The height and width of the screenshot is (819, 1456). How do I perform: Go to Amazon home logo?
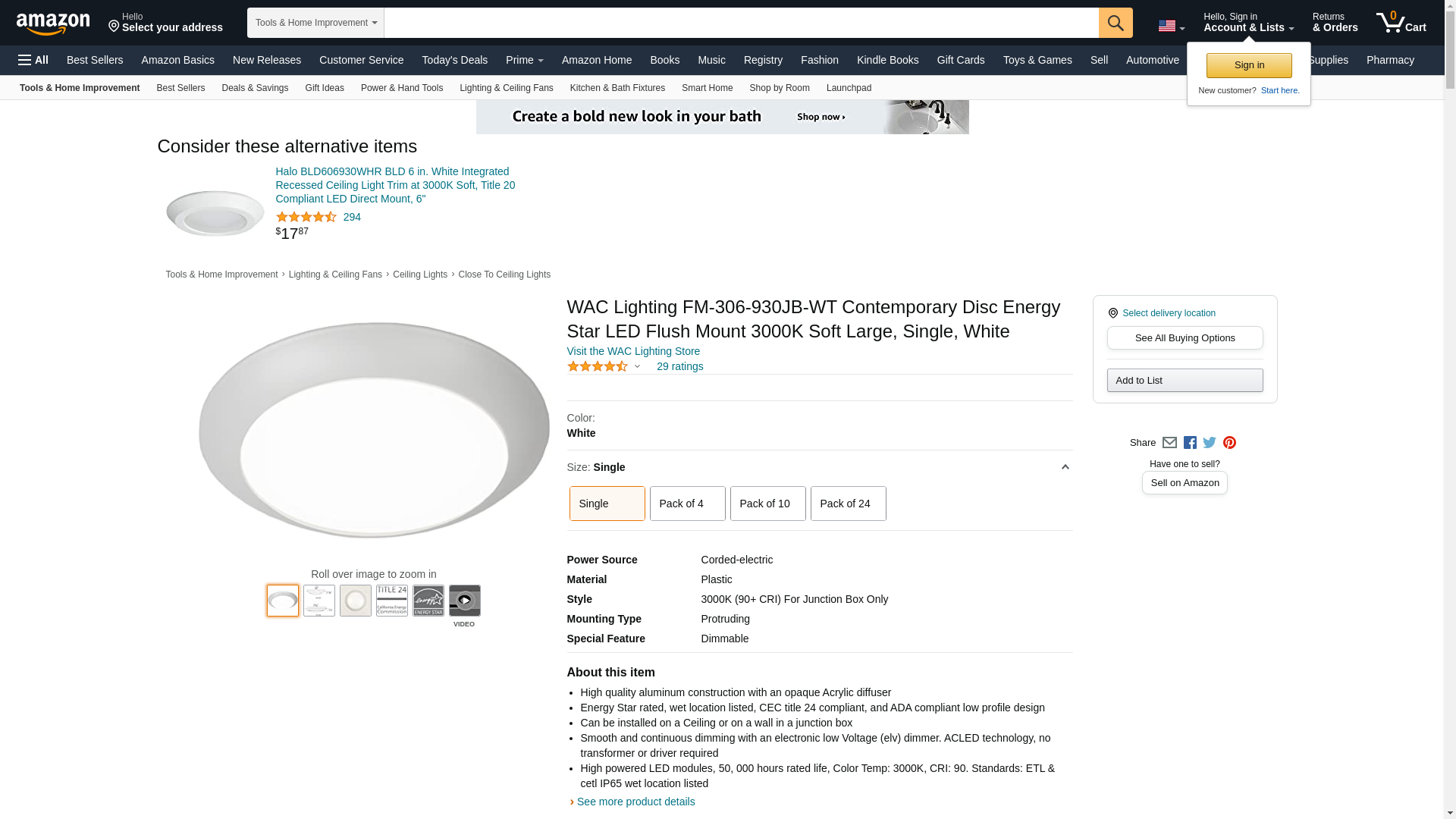[53, 24]
